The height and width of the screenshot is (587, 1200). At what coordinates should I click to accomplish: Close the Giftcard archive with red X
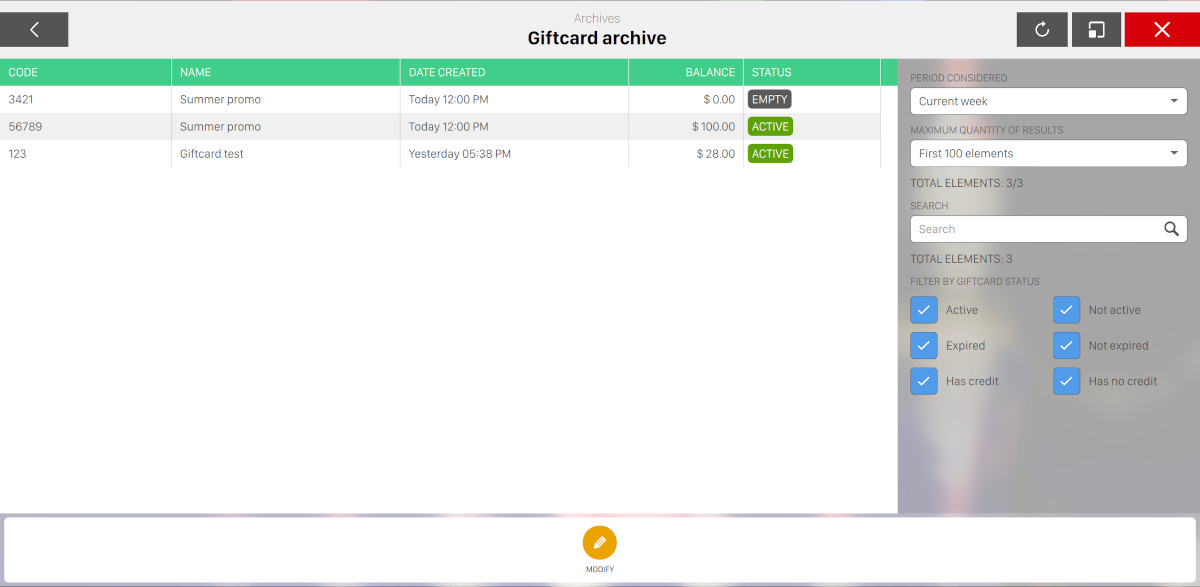(1161, 30)
